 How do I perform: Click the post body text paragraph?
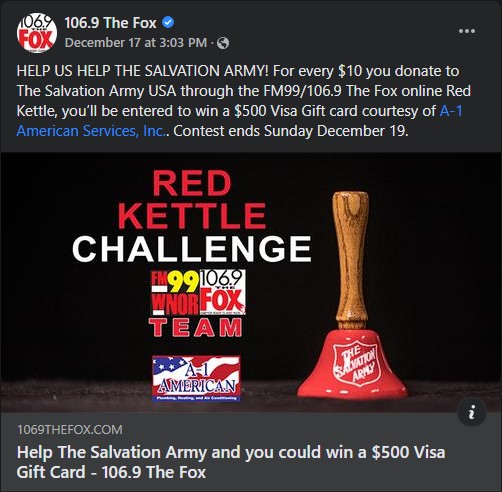(244, 101)
